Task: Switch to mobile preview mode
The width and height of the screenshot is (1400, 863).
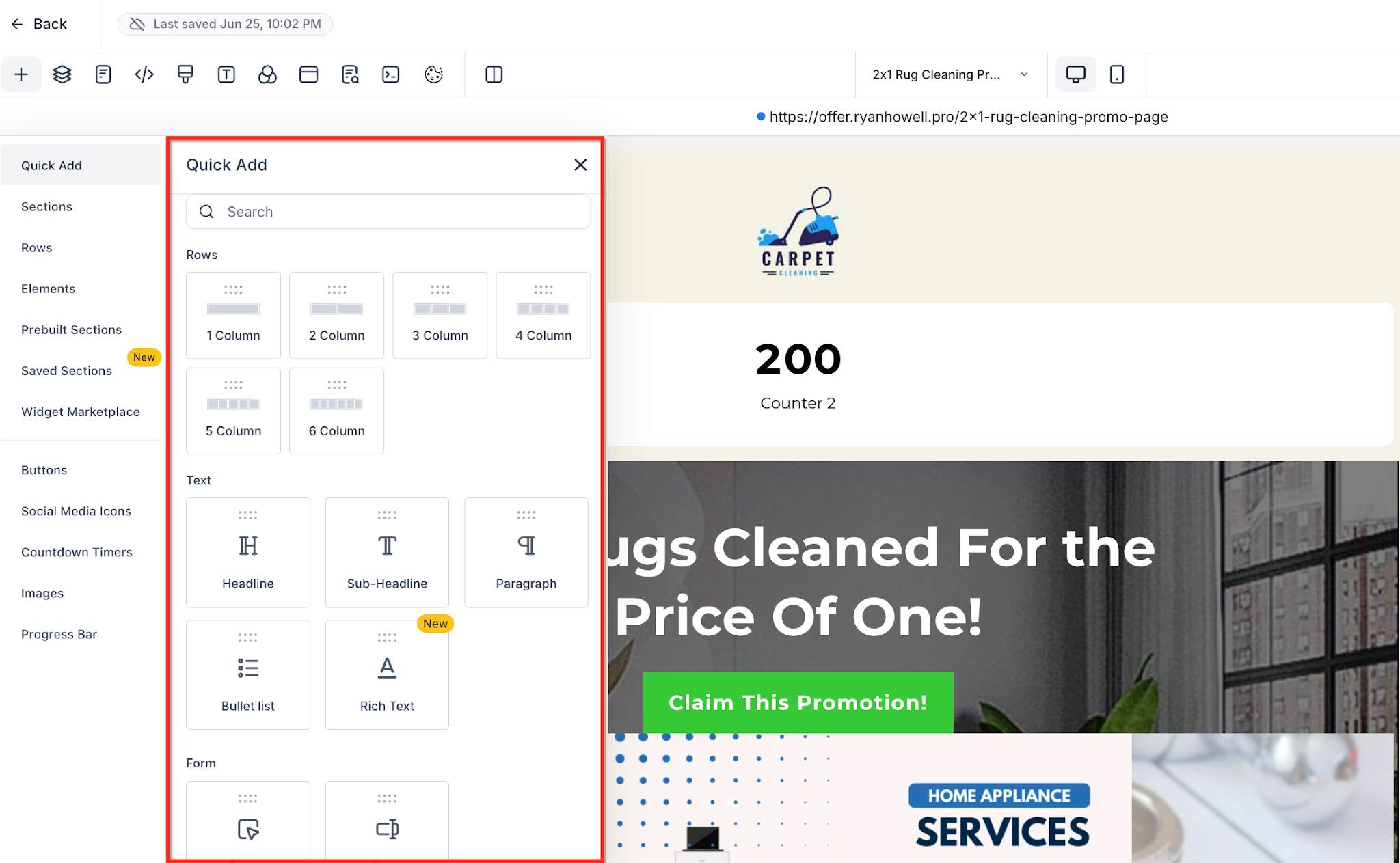Action: click(x=1116, y=74)
